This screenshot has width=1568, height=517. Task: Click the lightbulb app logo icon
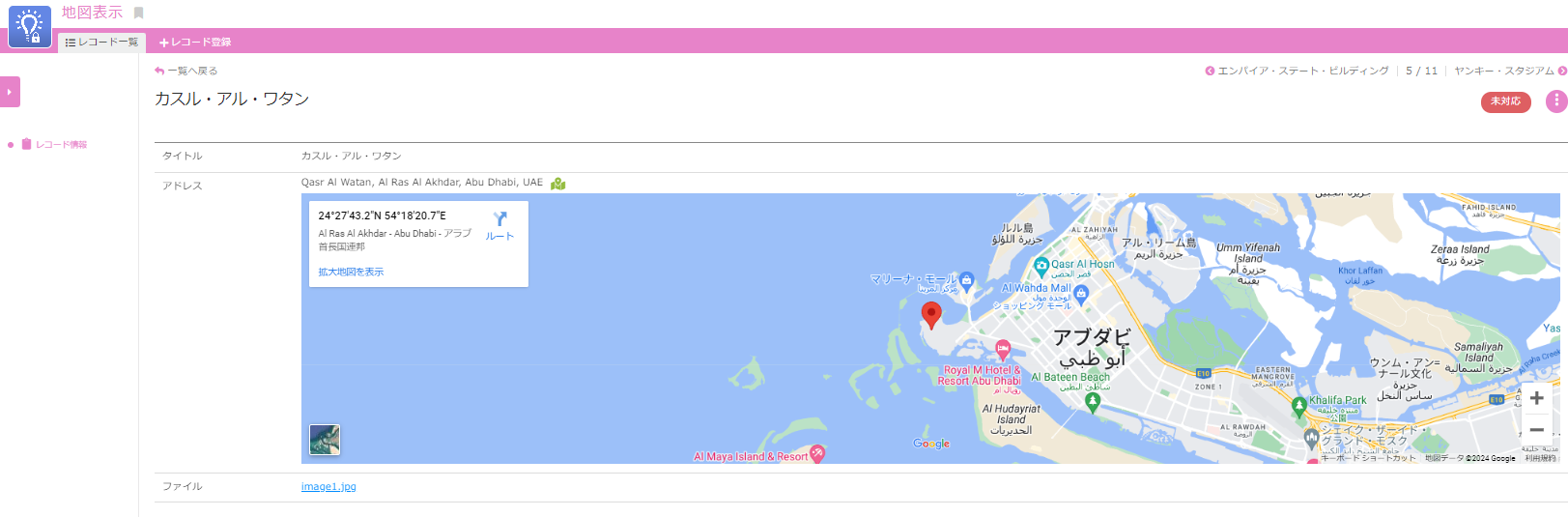30,26
